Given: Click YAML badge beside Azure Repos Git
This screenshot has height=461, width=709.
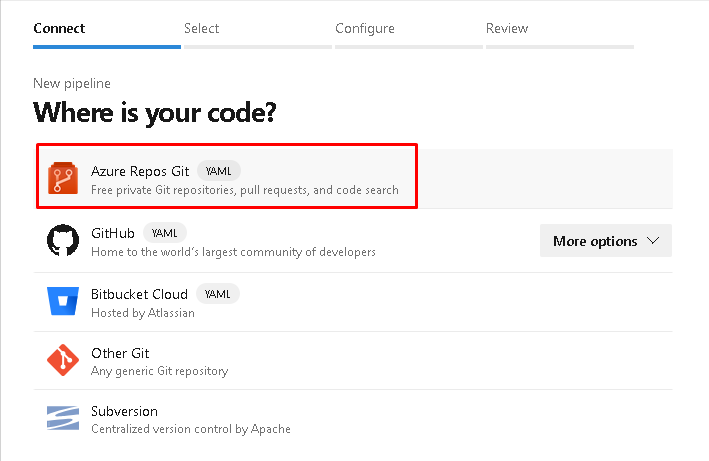Looking at the screenshot, I should (218, 171).
